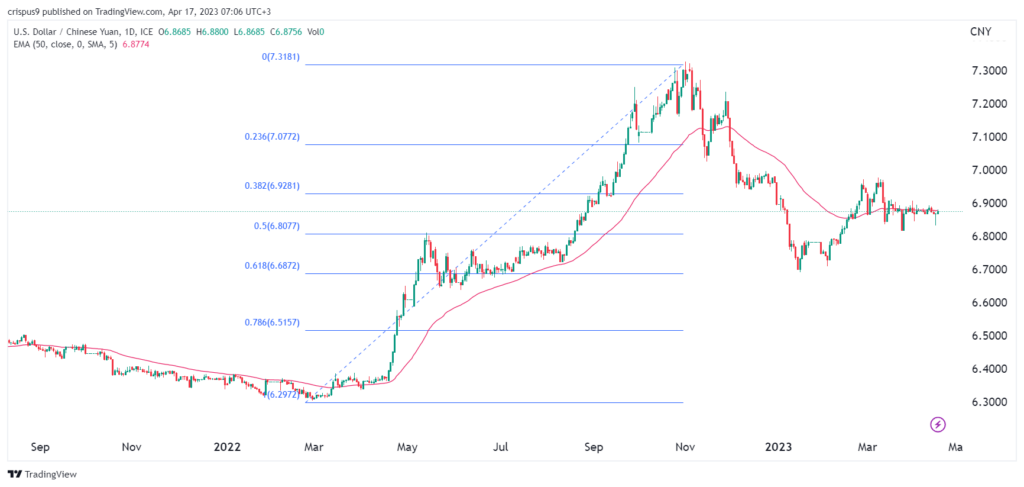Click the 1(6.2972) Fibonacci base label
This screenshot has height=487, width=1024.
pos(281,395)
